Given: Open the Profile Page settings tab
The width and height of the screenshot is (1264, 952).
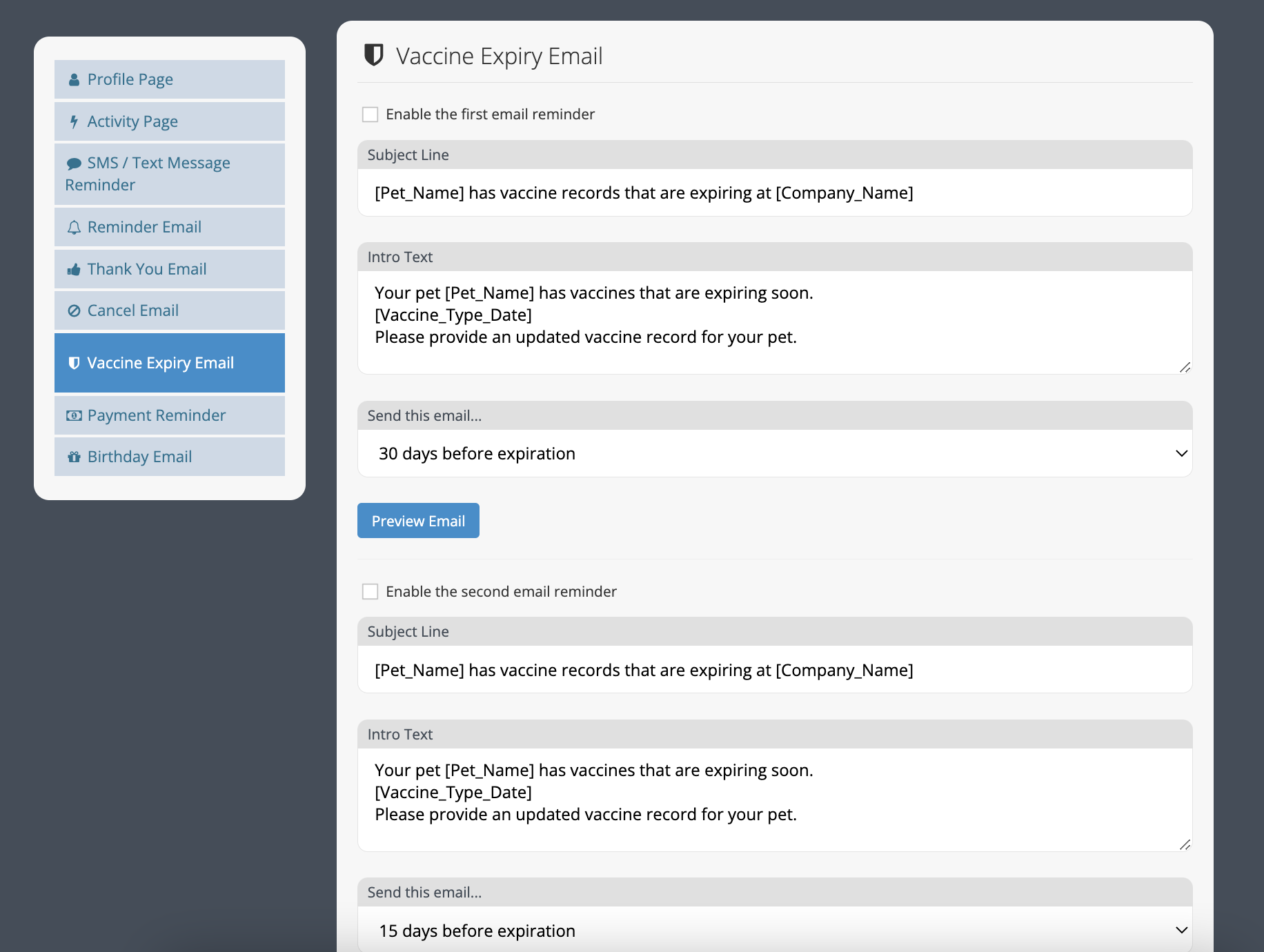Looking at the screenshot, I should (x=170, y=79).
